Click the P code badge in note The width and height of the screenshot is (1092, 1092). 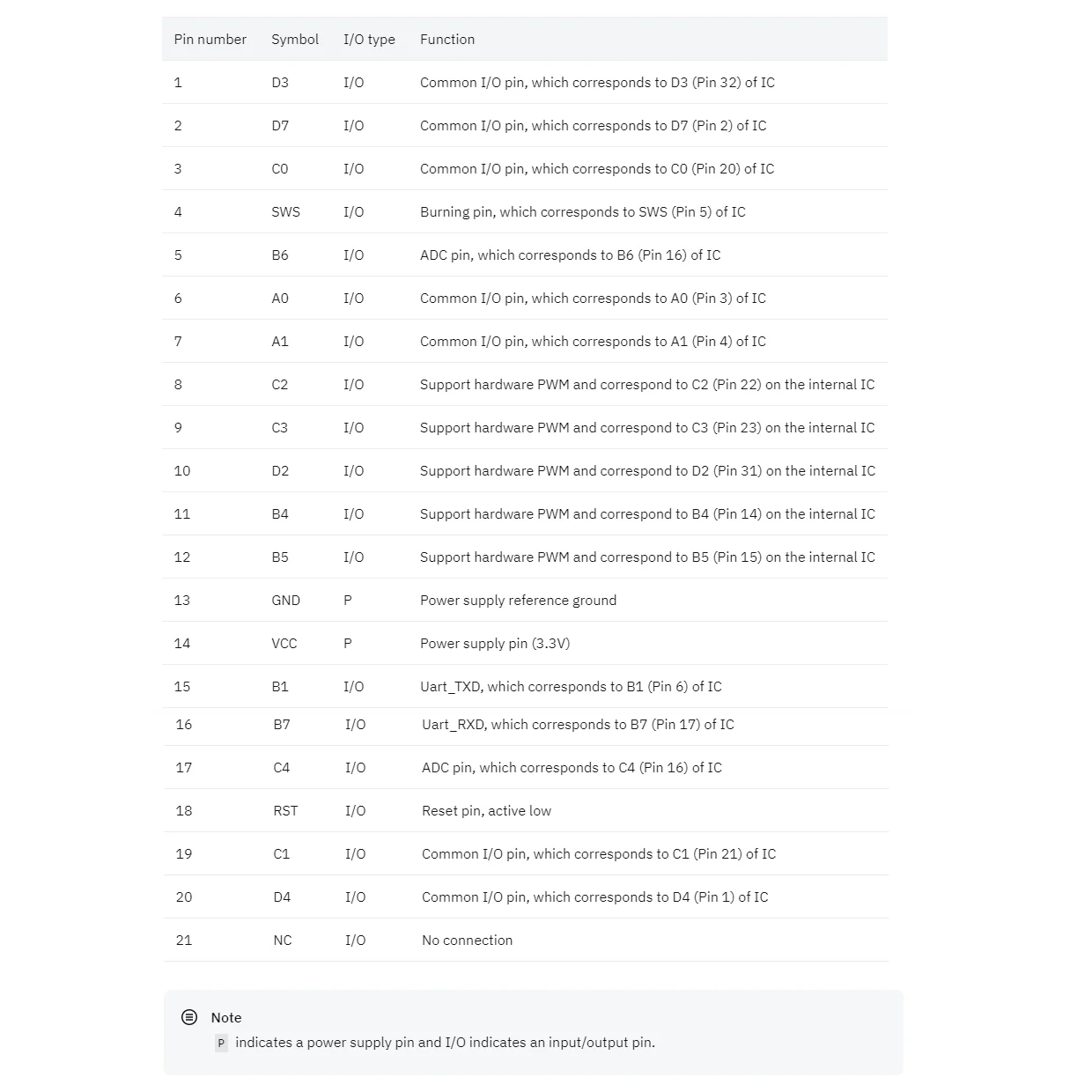[x=221, y=1043]
